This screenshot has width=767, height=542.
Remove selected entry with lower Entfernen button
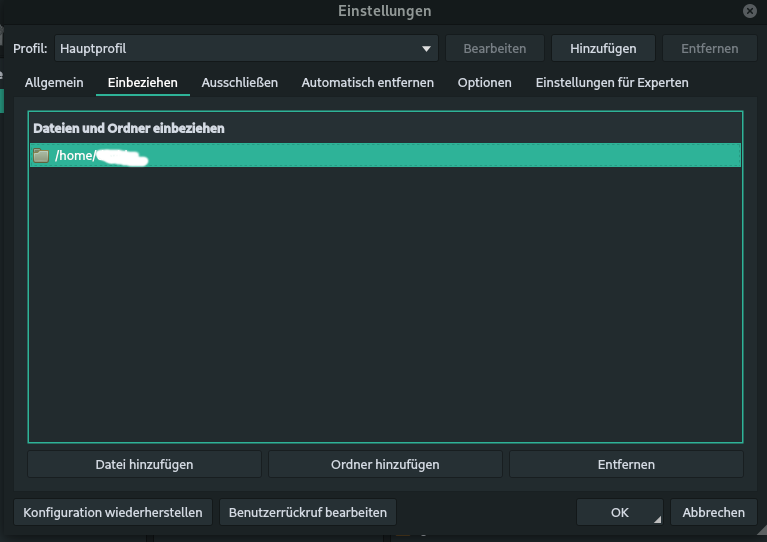coord(626,464)
